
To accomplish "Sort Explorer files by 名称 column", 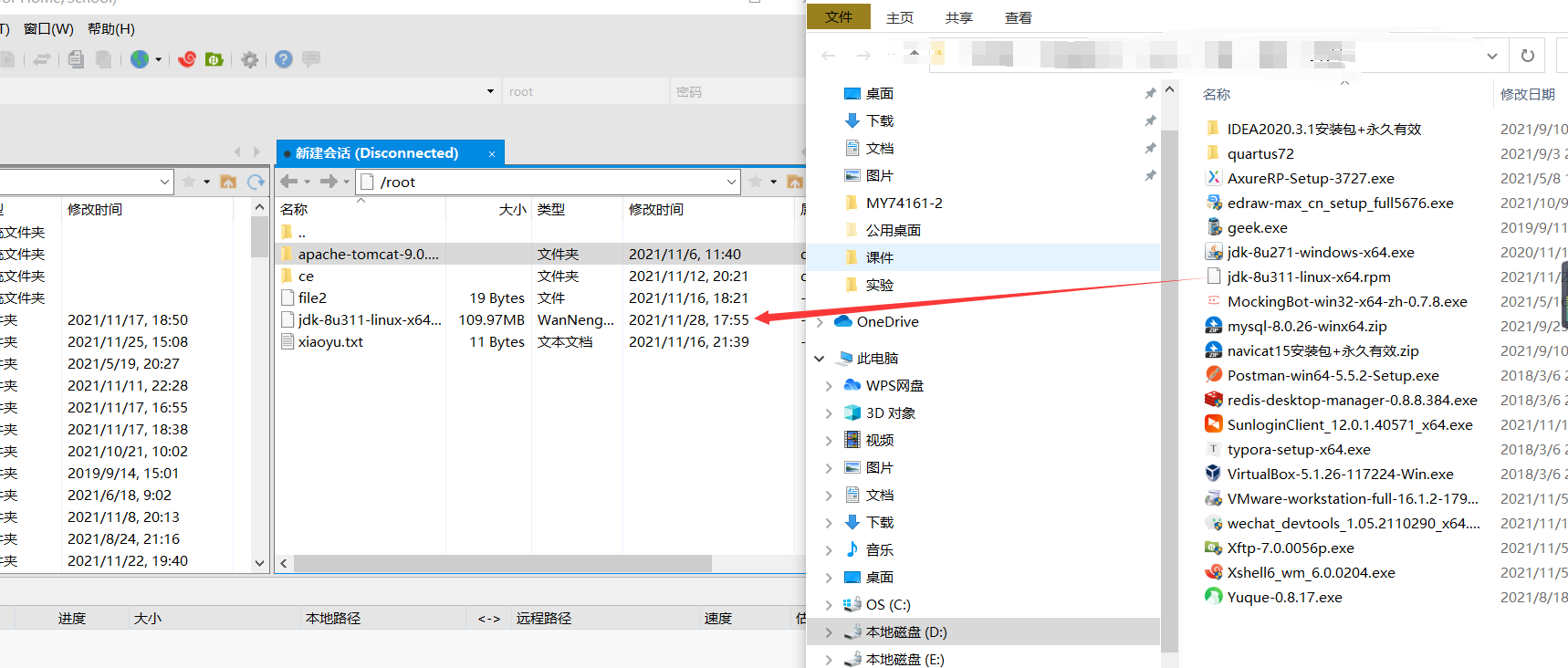I will (x=1217, y=94).
